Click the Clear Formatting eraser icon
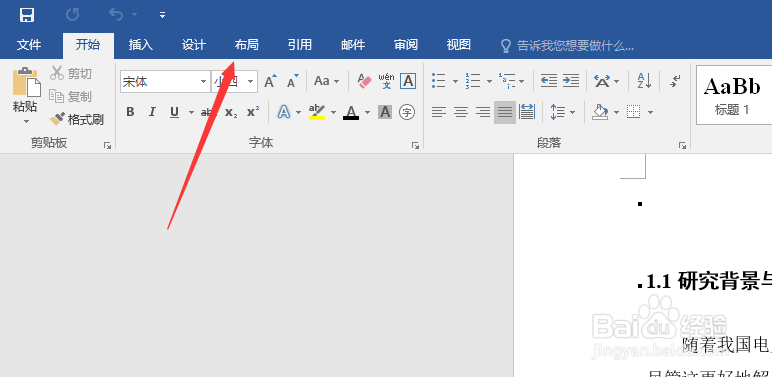Viewport: 772px width, 377px height. pos(364,81)
